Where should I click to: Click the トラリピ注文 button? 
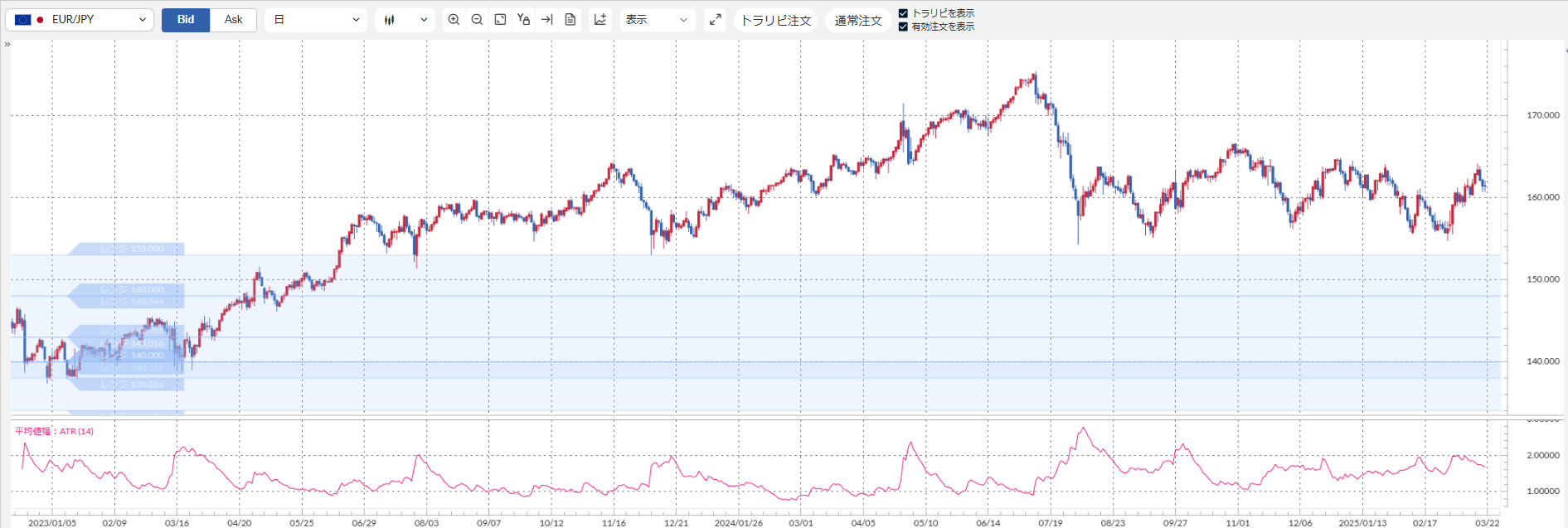(x=776, y=20)
